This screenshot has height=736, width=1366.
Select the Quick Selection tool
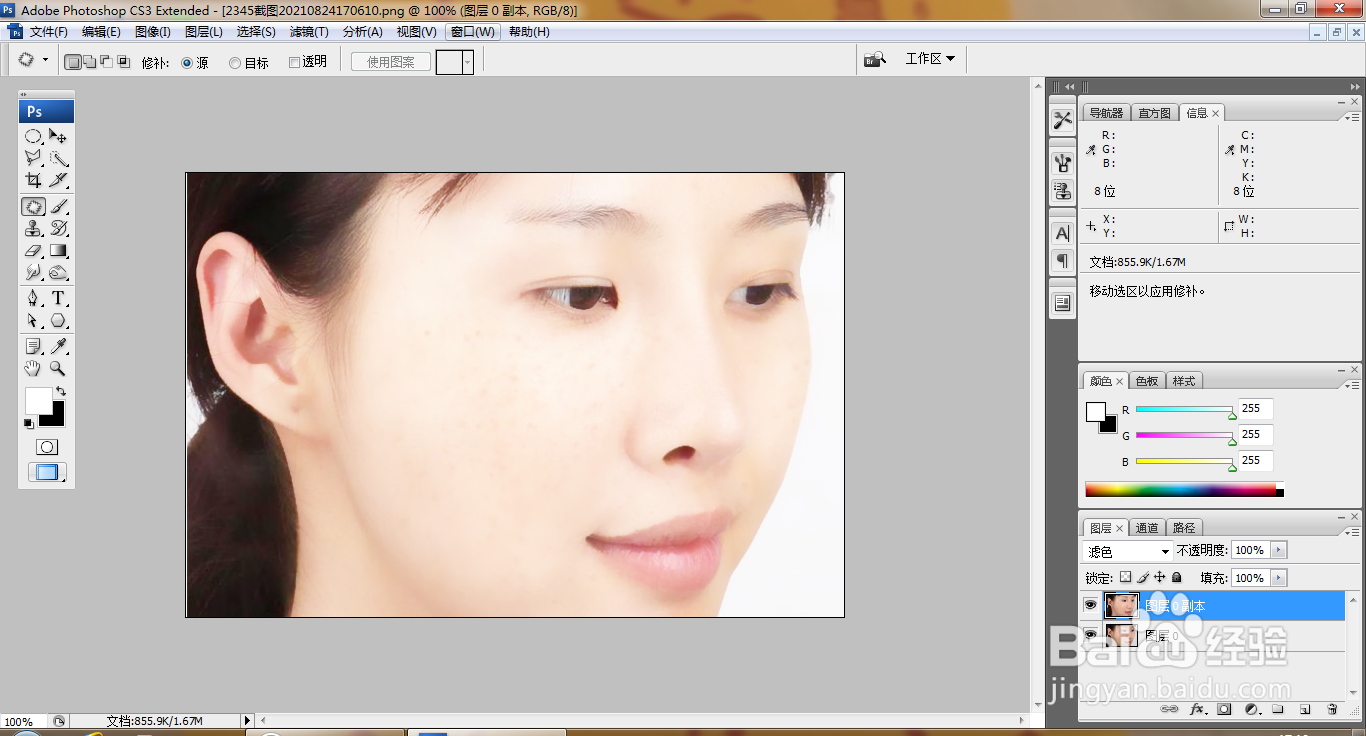58,158
